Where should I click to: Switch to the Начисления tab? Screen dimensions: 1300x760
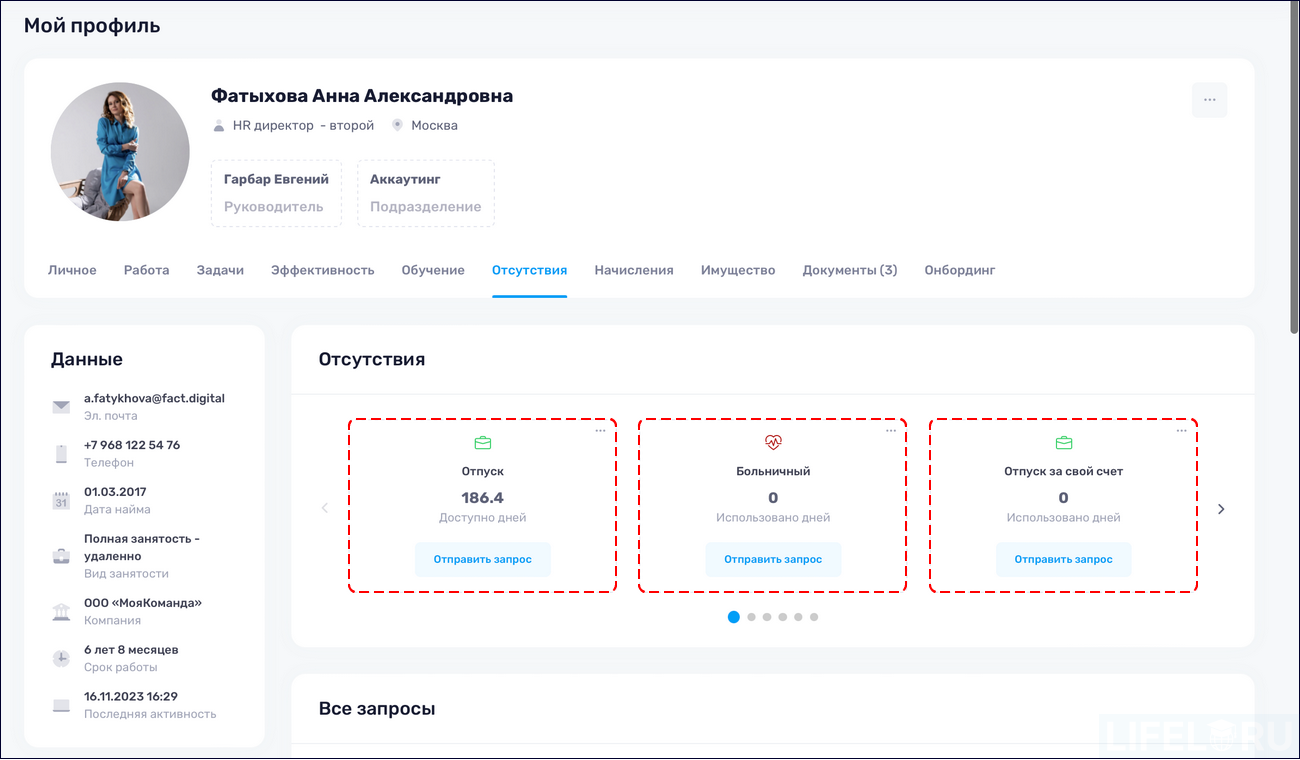[x=634, y=269]
